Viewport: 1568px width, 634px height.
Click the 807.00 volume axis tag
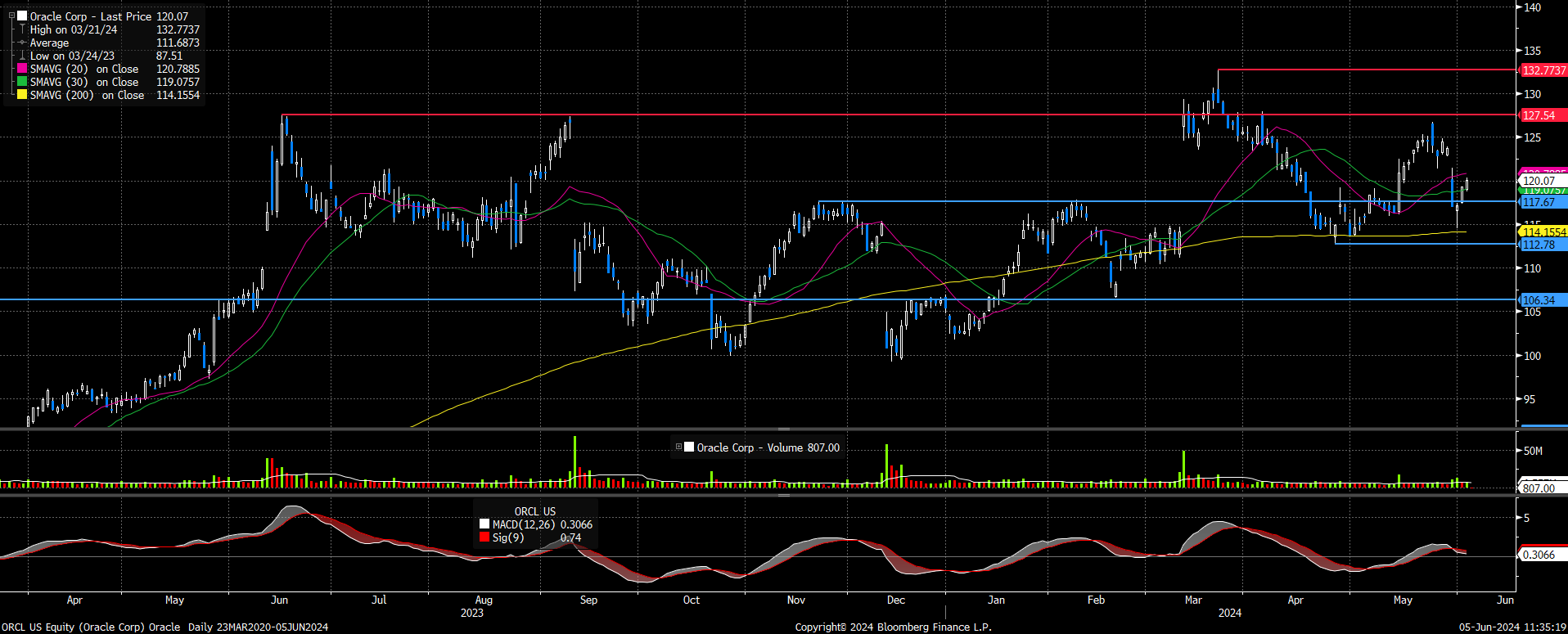(1543, 488)
